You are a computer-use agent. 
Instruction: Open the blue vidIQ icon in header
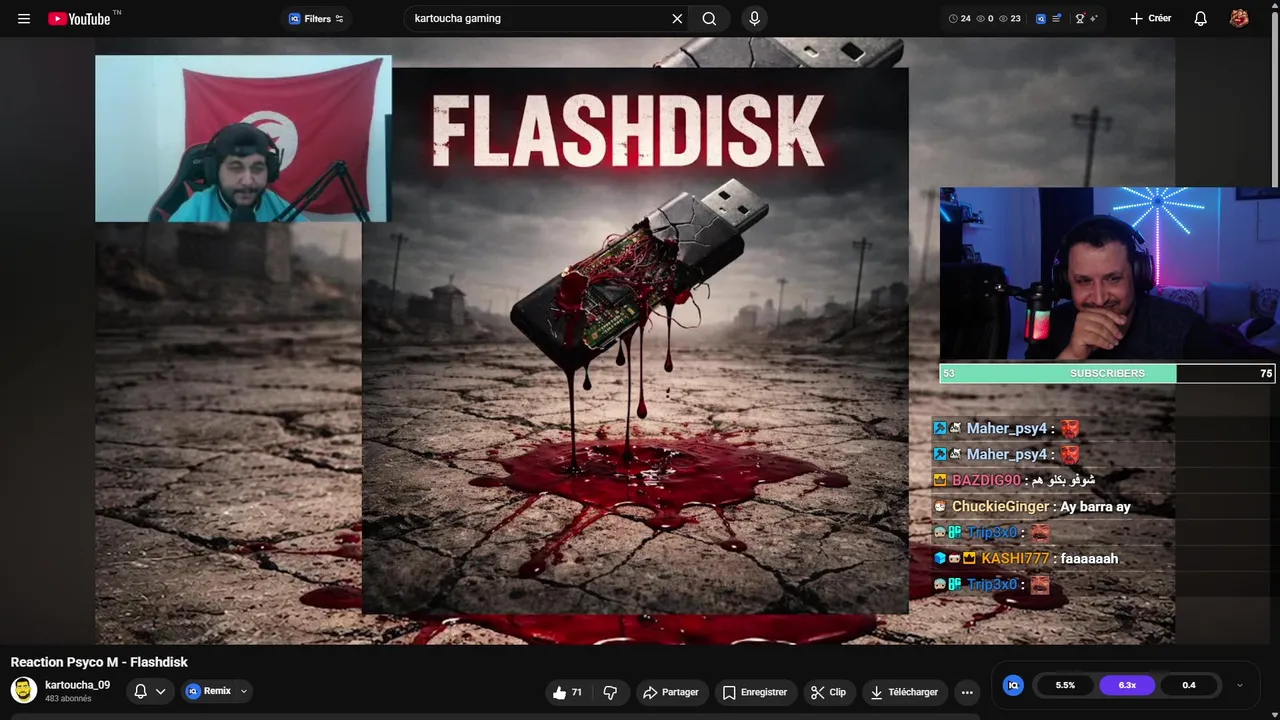click(x=1041, y=19)
